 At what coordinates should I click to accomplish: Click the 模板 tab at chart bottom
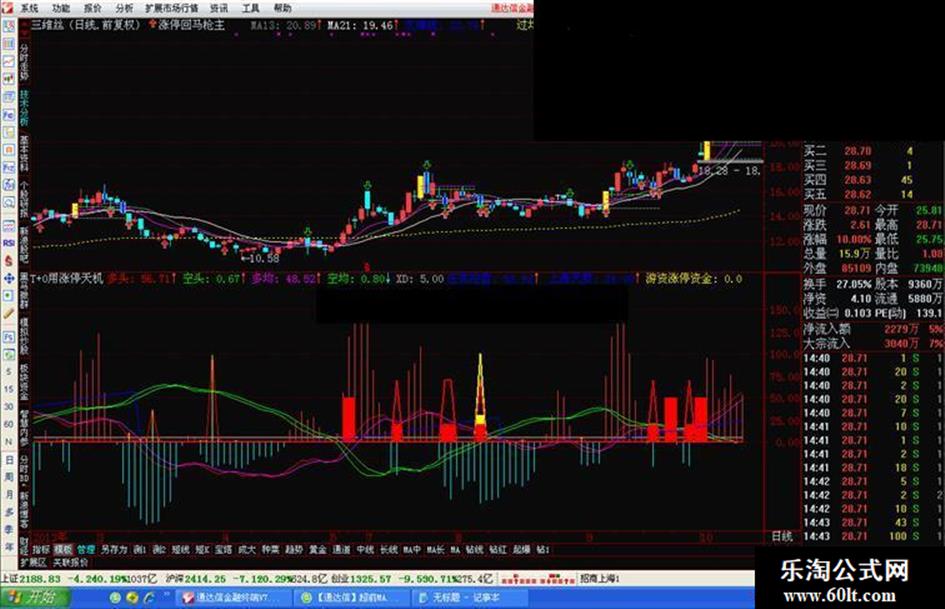[63, 549]
